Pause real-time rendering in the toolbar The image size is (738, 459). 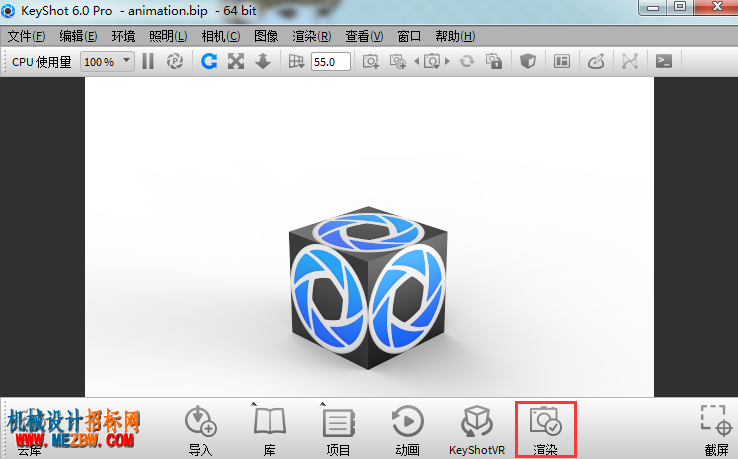[x=148, y=61]
